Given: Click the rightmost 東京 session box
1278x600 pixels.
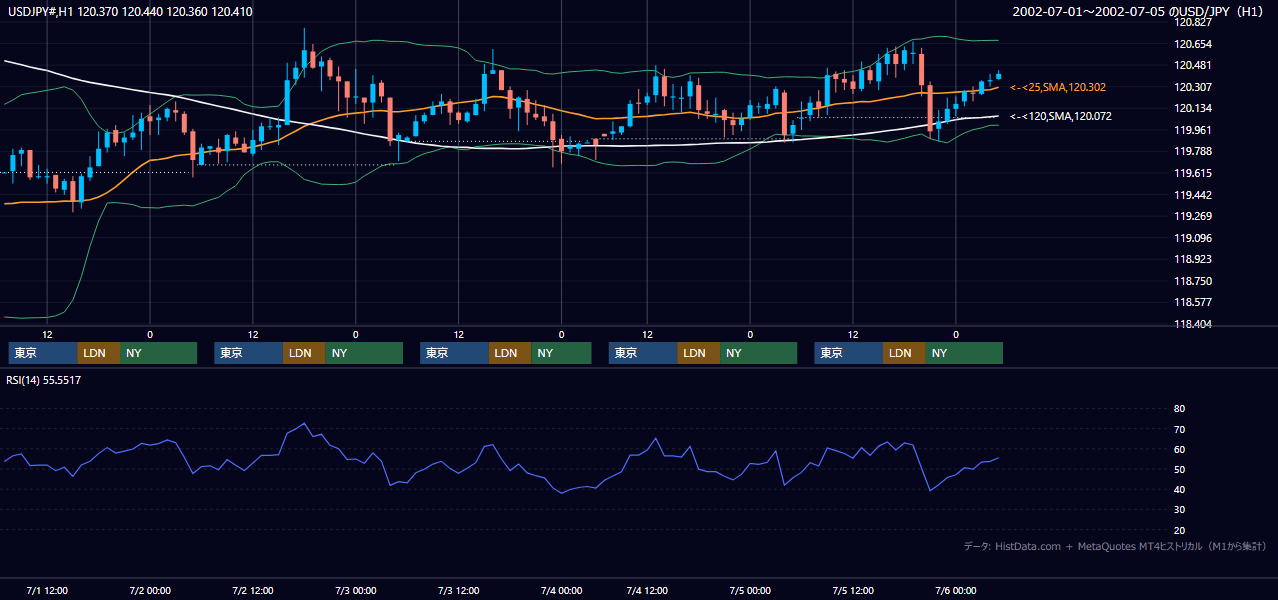Looking at the screenshot, I should [849, 353].
